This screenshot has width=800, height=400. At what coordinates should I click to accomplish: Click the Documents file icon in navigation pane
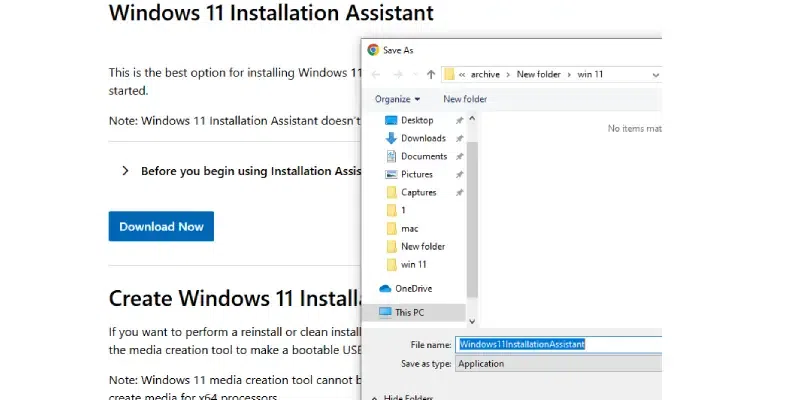[x=391, y=156]
